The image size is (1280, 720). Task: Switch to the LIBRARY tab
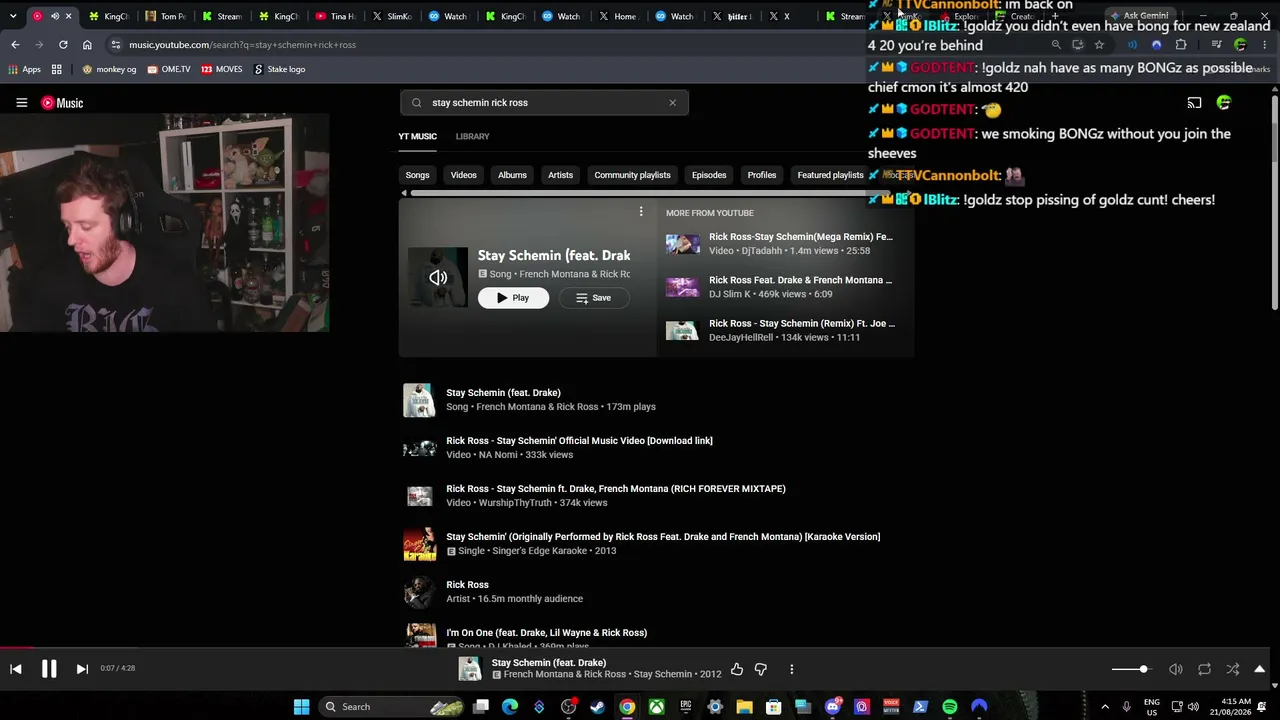[472, 136]
